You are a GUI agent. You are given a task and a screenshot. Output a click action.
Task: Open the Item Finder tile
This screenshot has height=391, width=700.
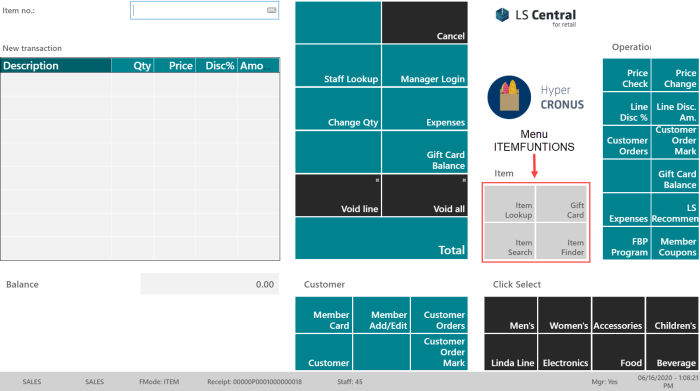(561, 241)
